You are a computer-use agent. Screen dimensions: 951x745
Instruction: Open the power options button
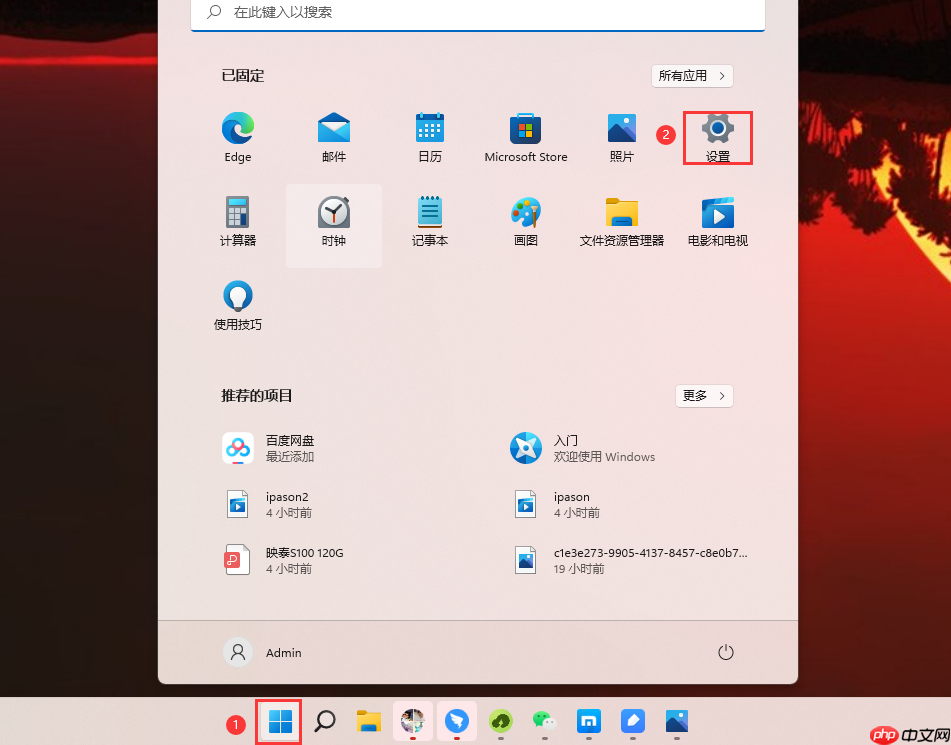pyautogui.click(x=726, y=652)
